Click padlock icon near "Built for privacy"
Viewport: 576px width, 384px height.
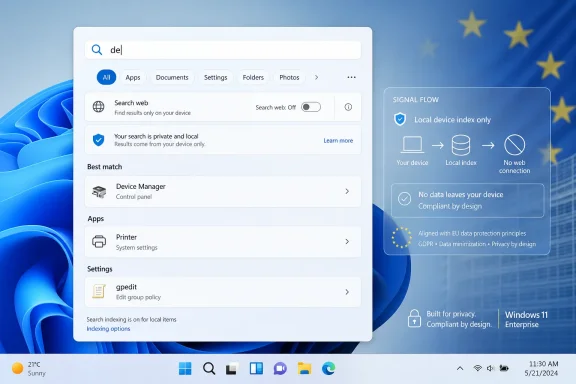point(414,318)
